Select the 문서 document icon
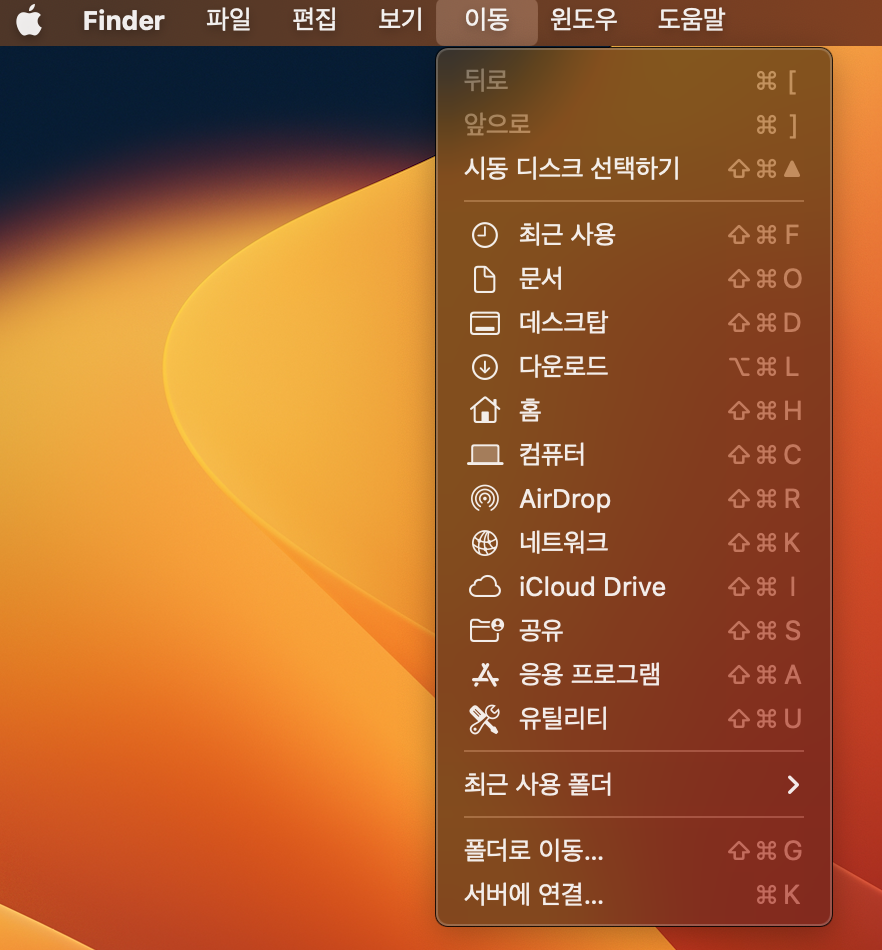Image resolution: width=882 pixels, height=950 pixels. tap(485, 279)
